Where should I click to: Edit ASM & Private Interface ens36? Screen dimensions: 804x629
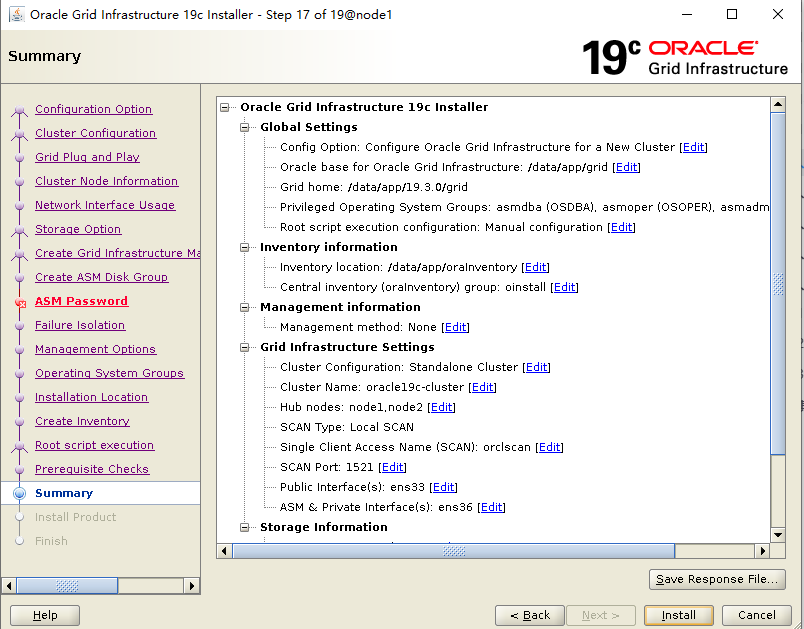pyautogui.click(x=491, y=507)
